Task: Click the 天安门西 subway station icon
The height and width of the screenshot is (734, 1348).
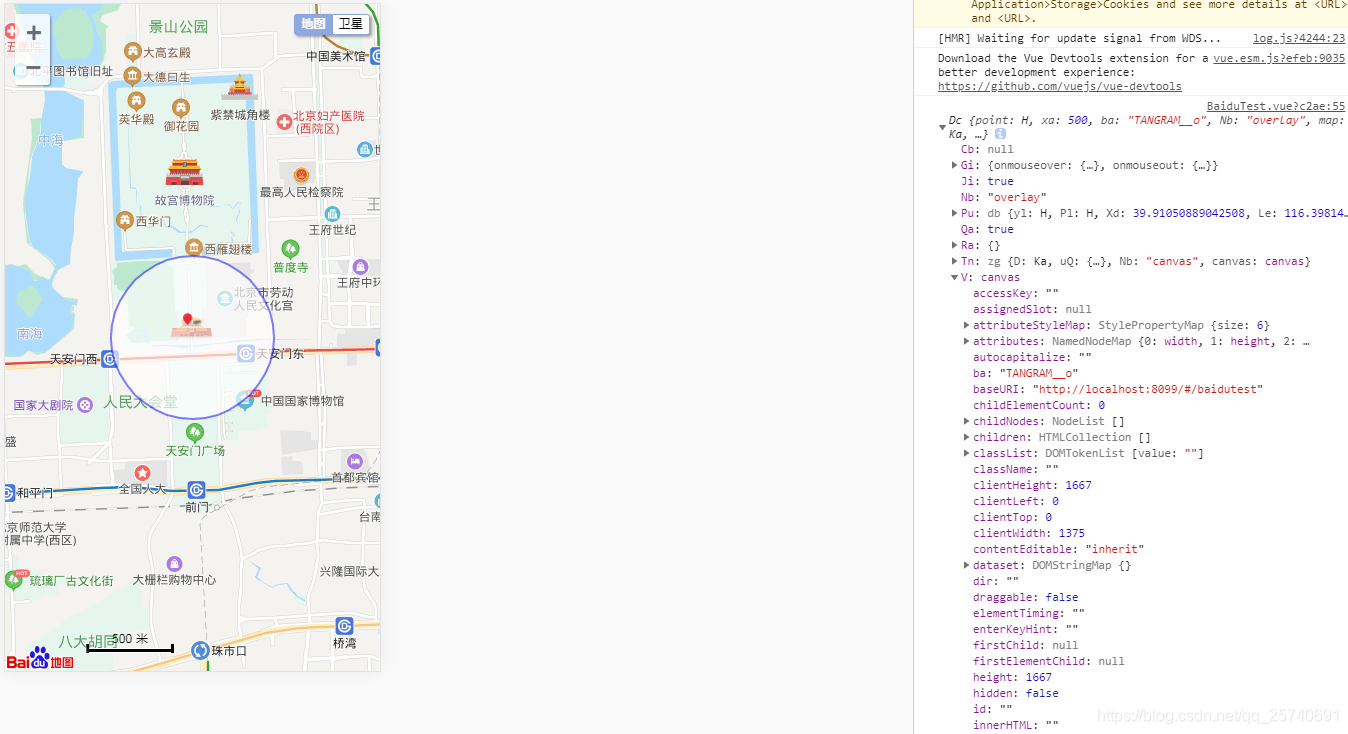Action: 110,358
